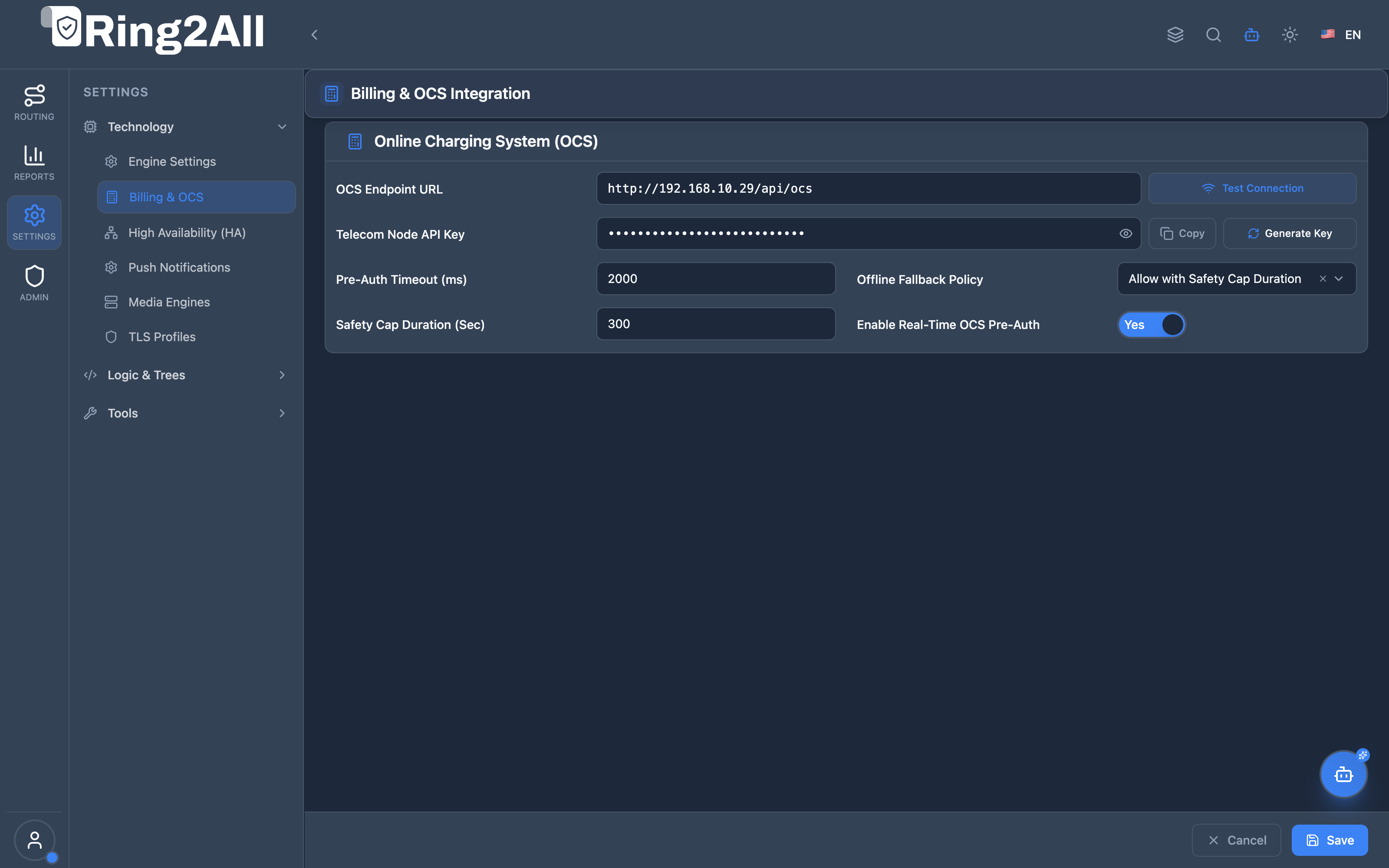
Task: Collapse the Technology settings group
Action: point(185,126)
